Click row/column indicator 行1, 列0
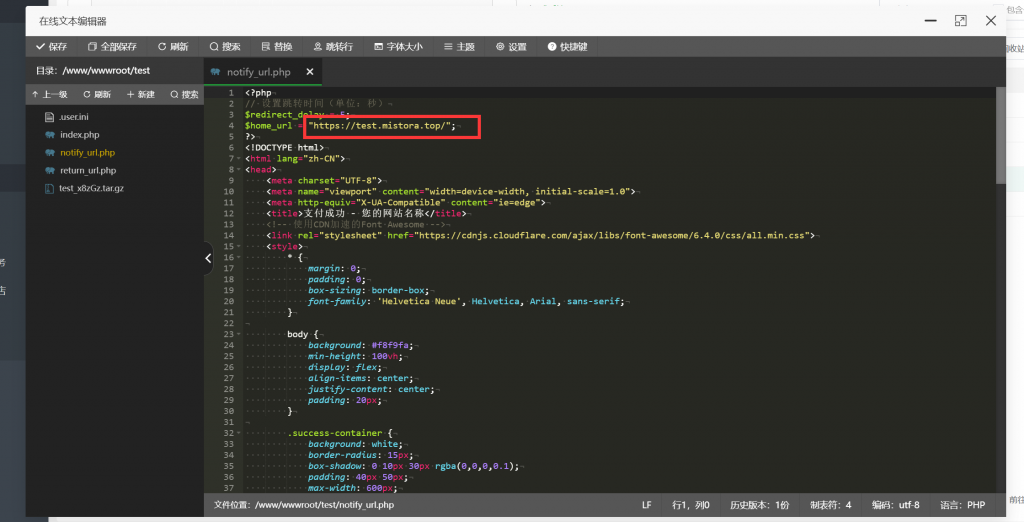This screenshot has width=1024, height=522. click(691, 505)
